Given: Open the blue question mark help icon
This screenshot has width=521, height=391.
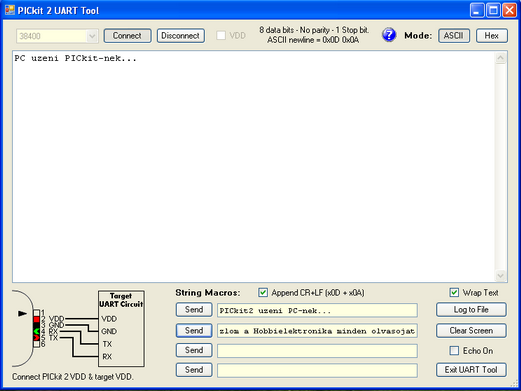Looking at the screenshot, I should 389,35.
